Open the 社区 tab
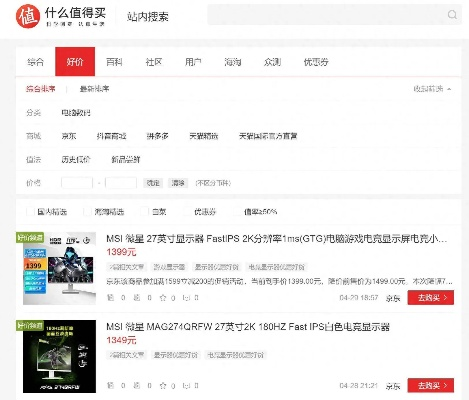The image size is (469, 400). point(154,62)
